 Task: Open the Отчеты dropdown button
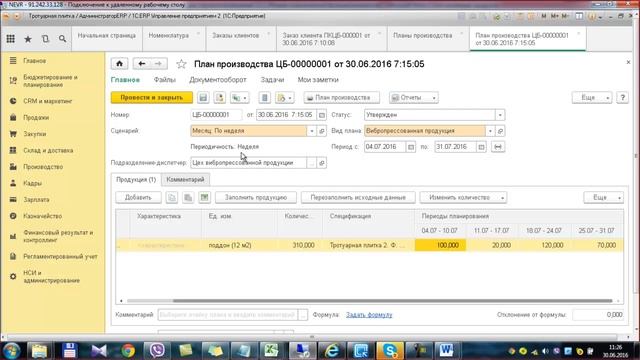click(413, 98)
